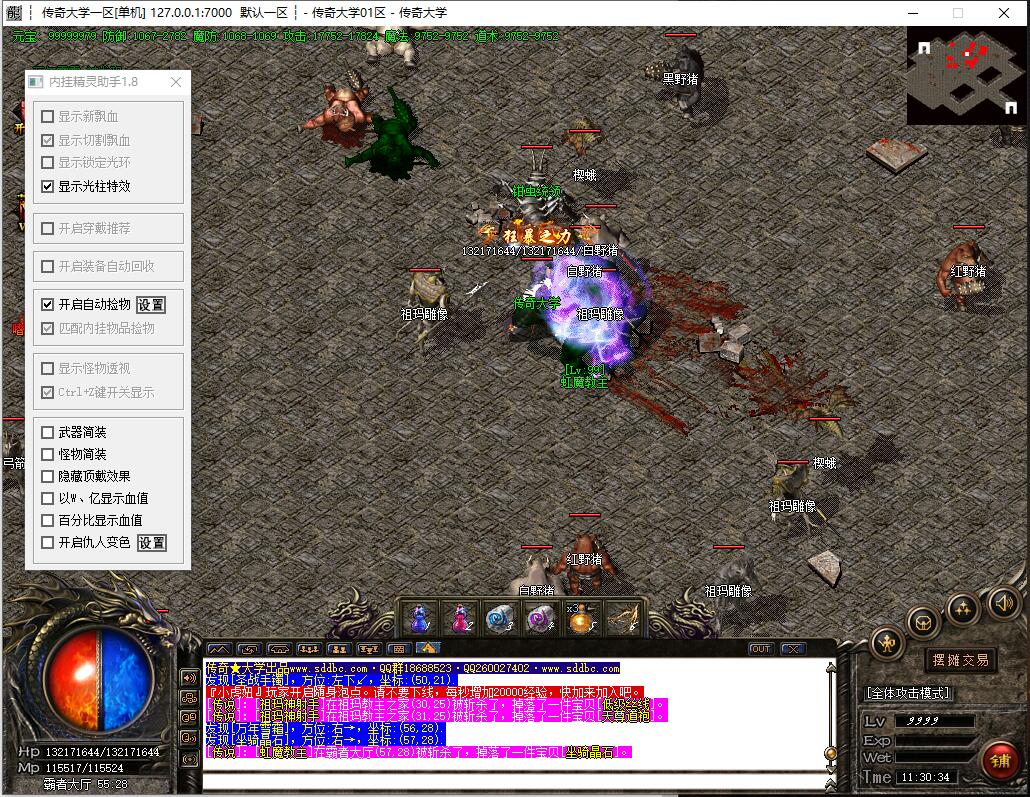
Task: Uncheck 开启自动捡物 checkbox
Action: pyautogui.click(x=47, y=305)
